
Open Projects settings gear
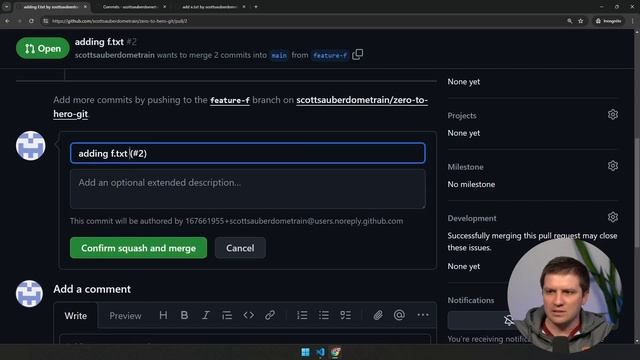coord(612,114)
